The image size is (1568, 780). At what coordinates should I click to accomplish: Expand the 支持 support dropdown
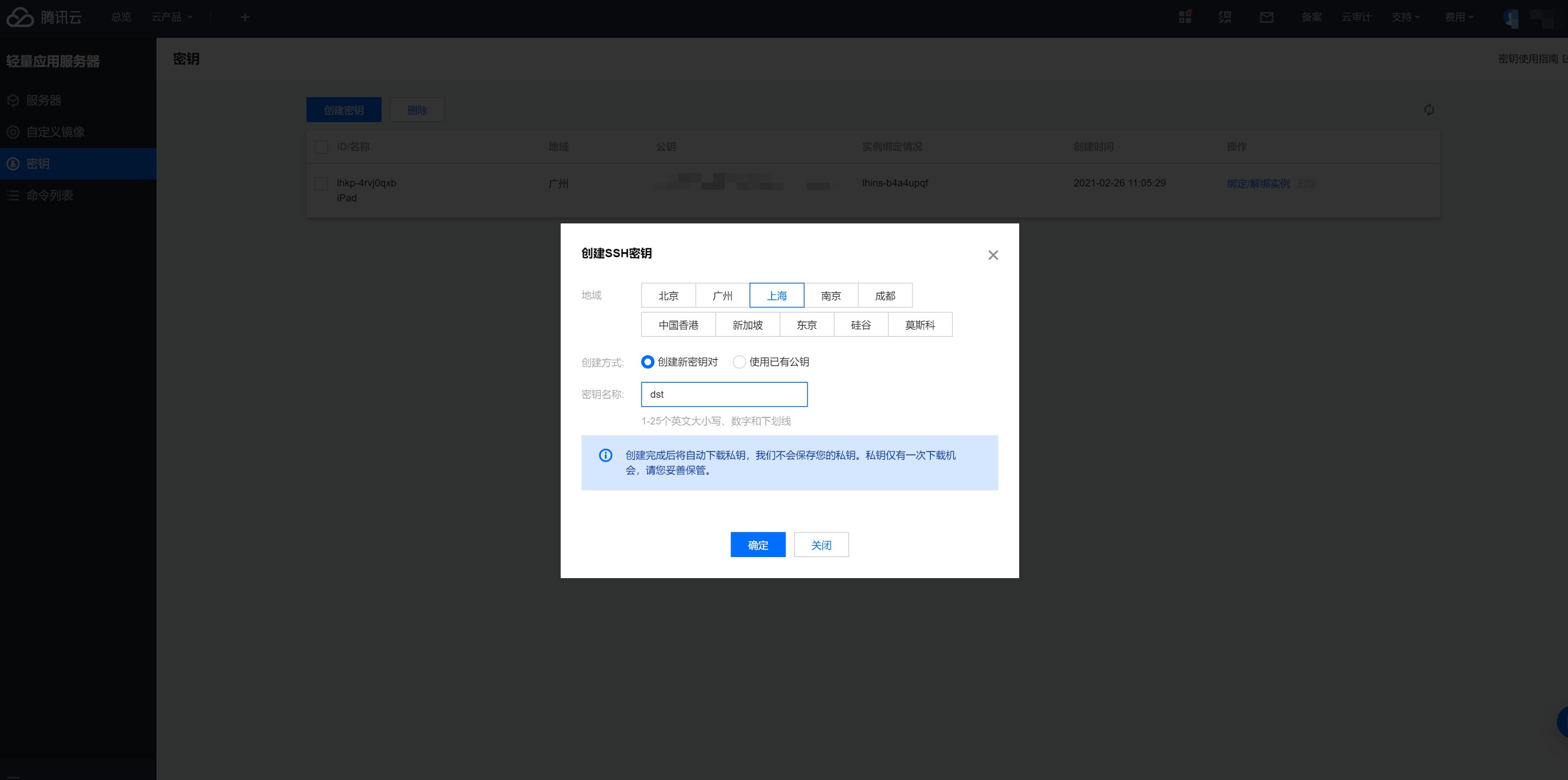pyautogui.click(x=1405, y=17)
